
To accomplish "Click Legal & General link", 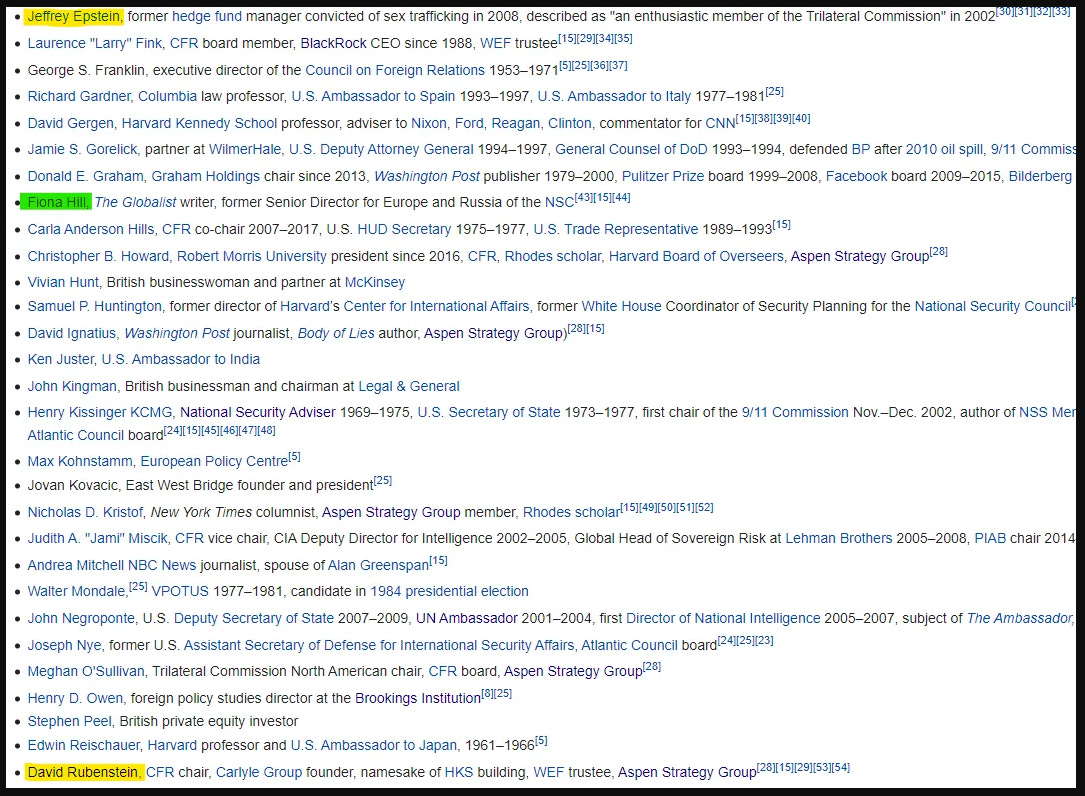I will tap(409, 386).
